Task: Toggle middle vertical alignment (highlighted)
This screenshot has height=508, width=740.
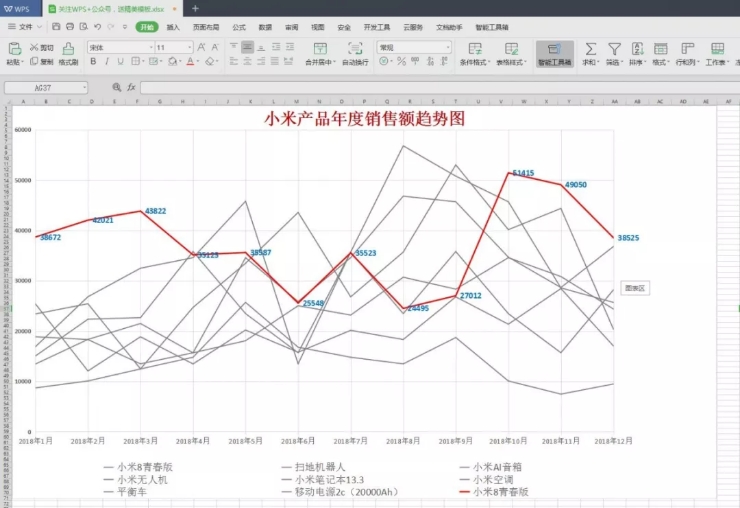Action: pos(247,47)
